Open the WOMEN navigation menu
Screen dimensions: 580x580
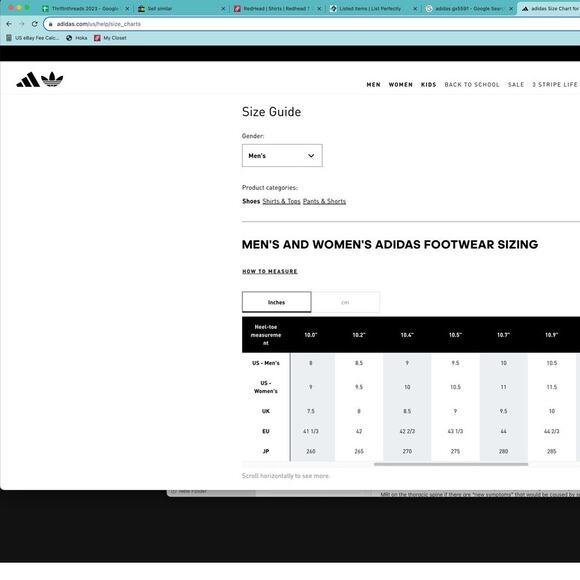tap(401, 85)
